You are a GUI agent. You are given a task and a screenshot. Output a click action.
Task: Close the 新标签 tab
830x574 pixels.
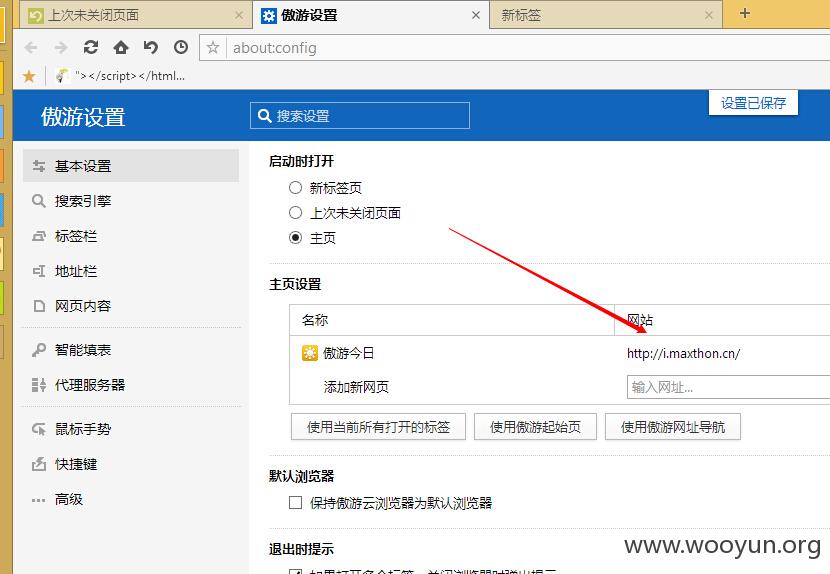[x=709, y=15]
